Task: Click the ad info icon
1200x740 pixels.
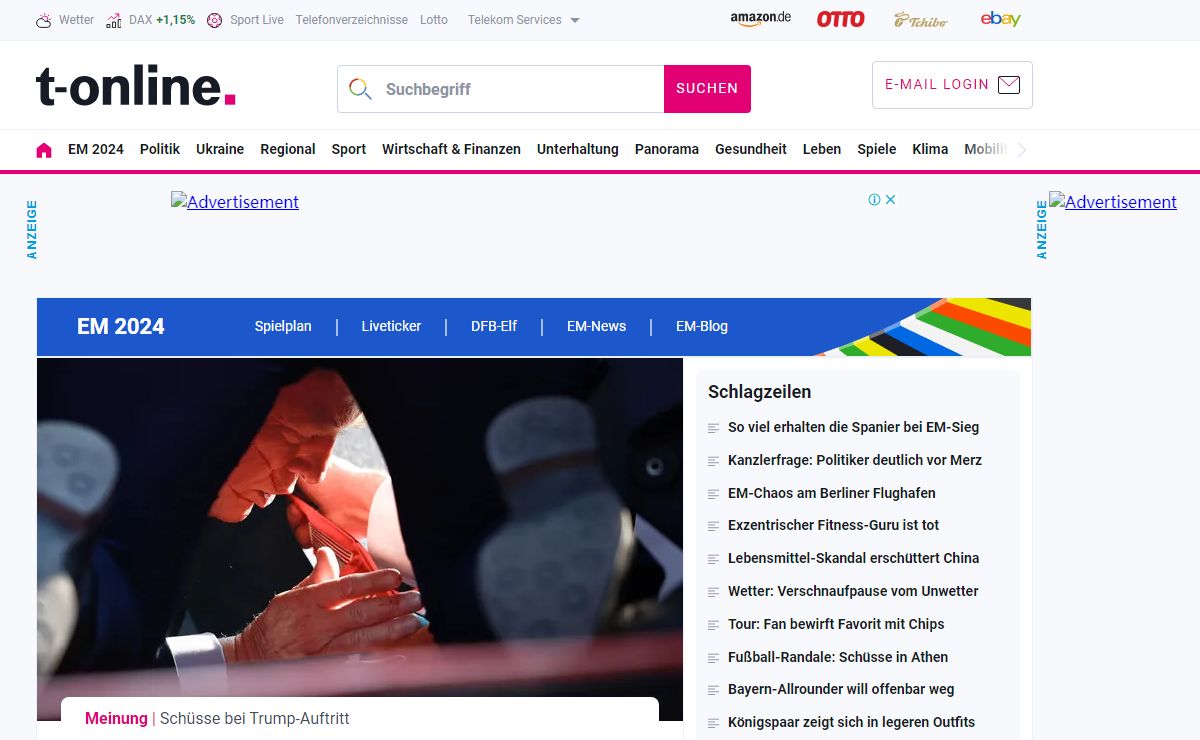Action: 874,200
